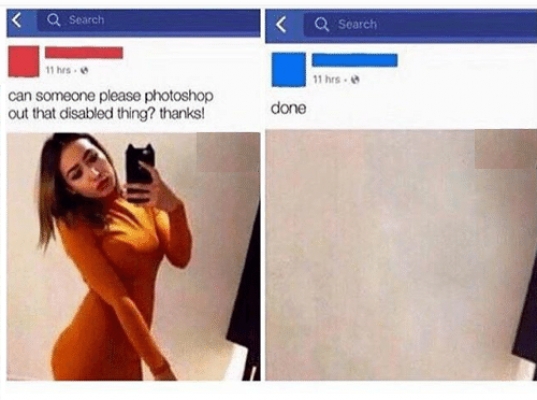Open the edited empty-wall photo
Viewport: 537px width, 400px height.
[401, 255]
